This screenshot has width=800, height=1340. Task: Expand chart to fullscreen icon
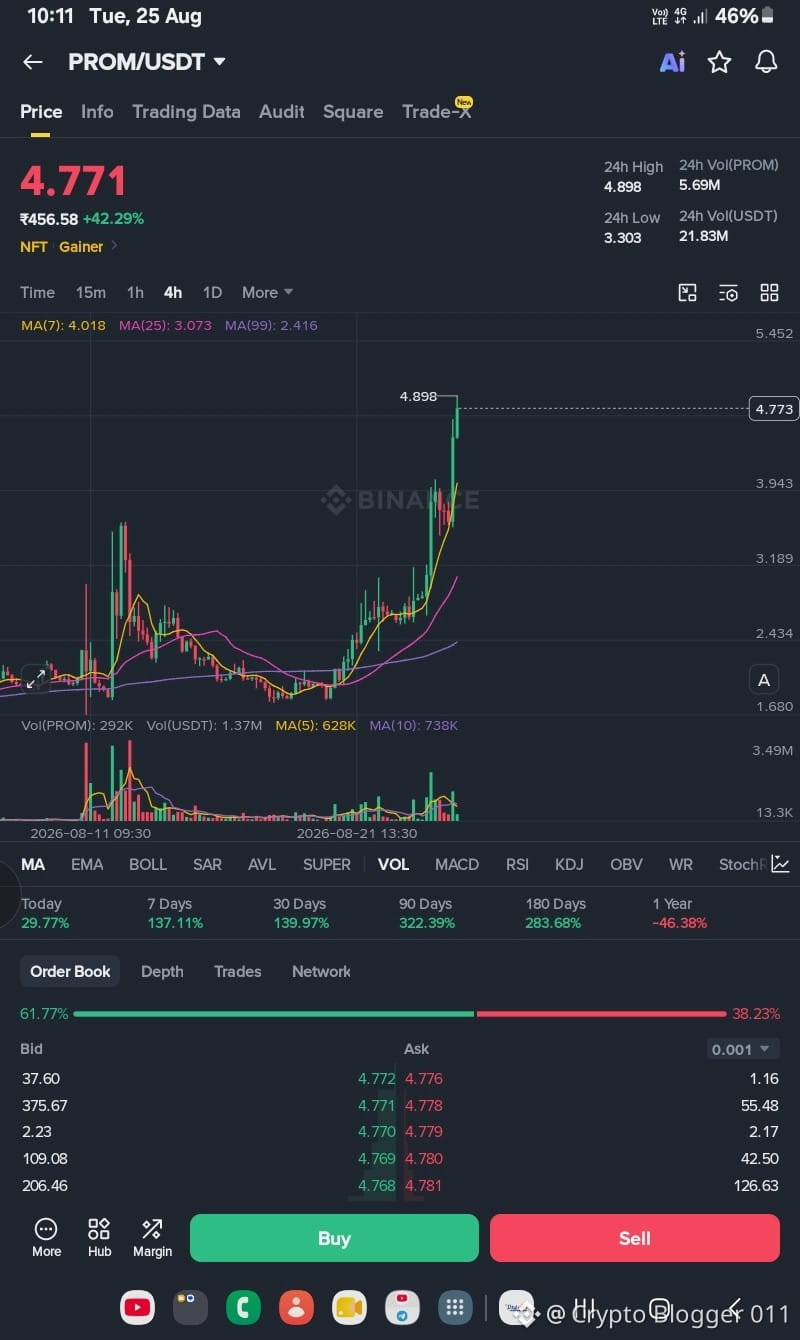click(35, 678)
